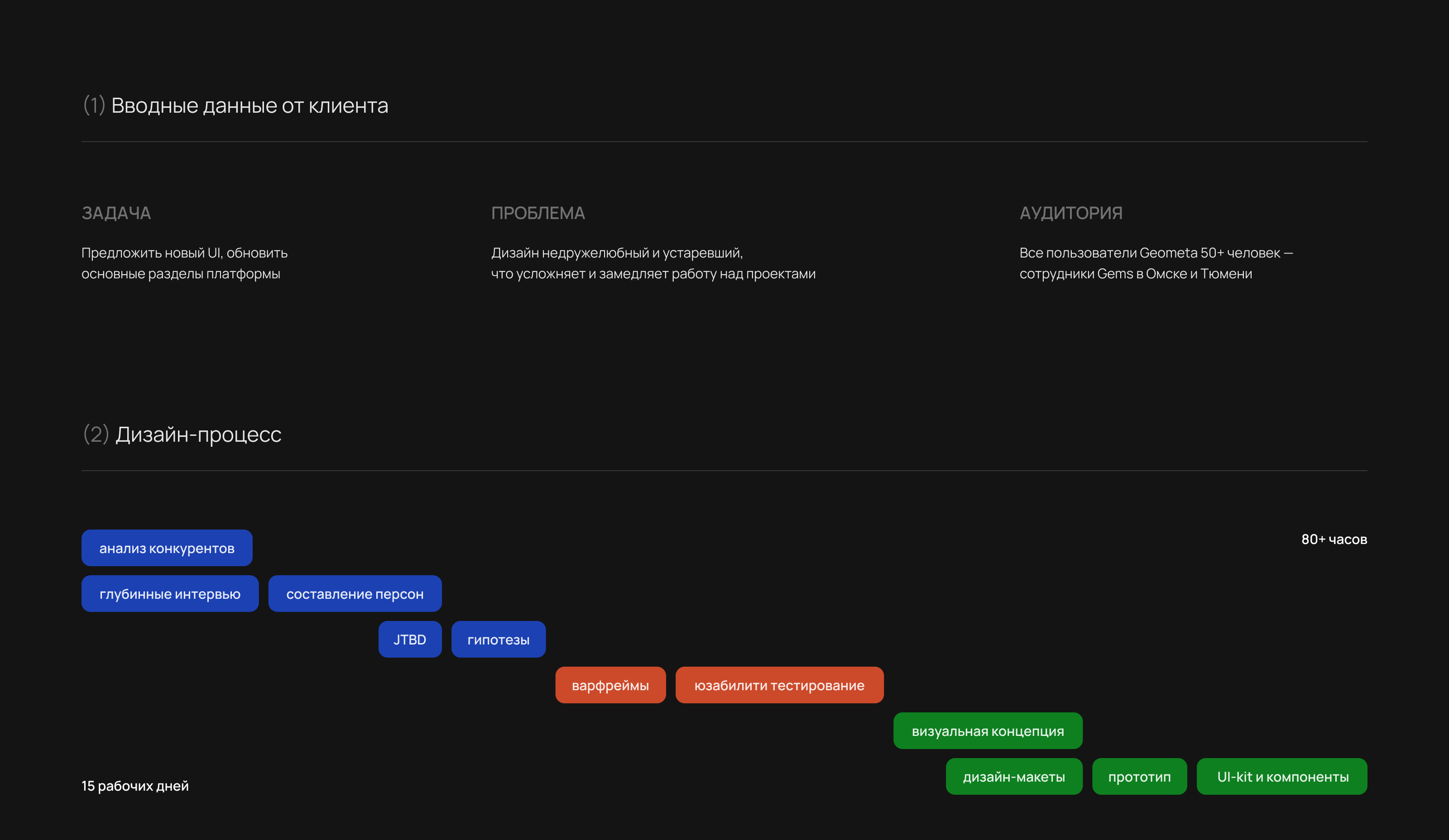Click the 'прототип' green tag
Screen dimensions: 1449x840
pyautogui.click(x=1139, y=776)
